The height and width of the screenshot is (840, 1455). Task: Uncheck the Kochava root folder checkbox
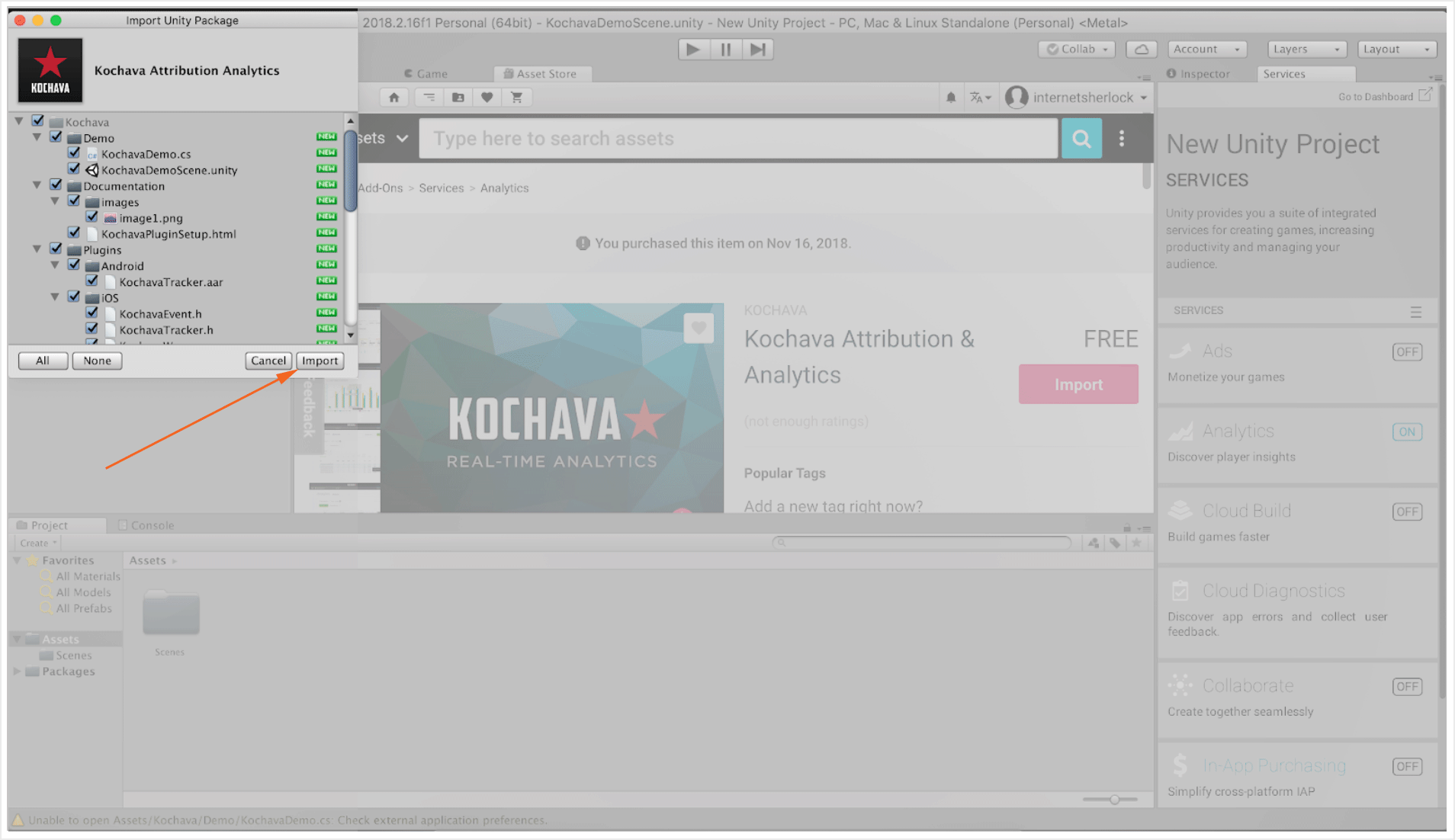click(x=38, y=121)
